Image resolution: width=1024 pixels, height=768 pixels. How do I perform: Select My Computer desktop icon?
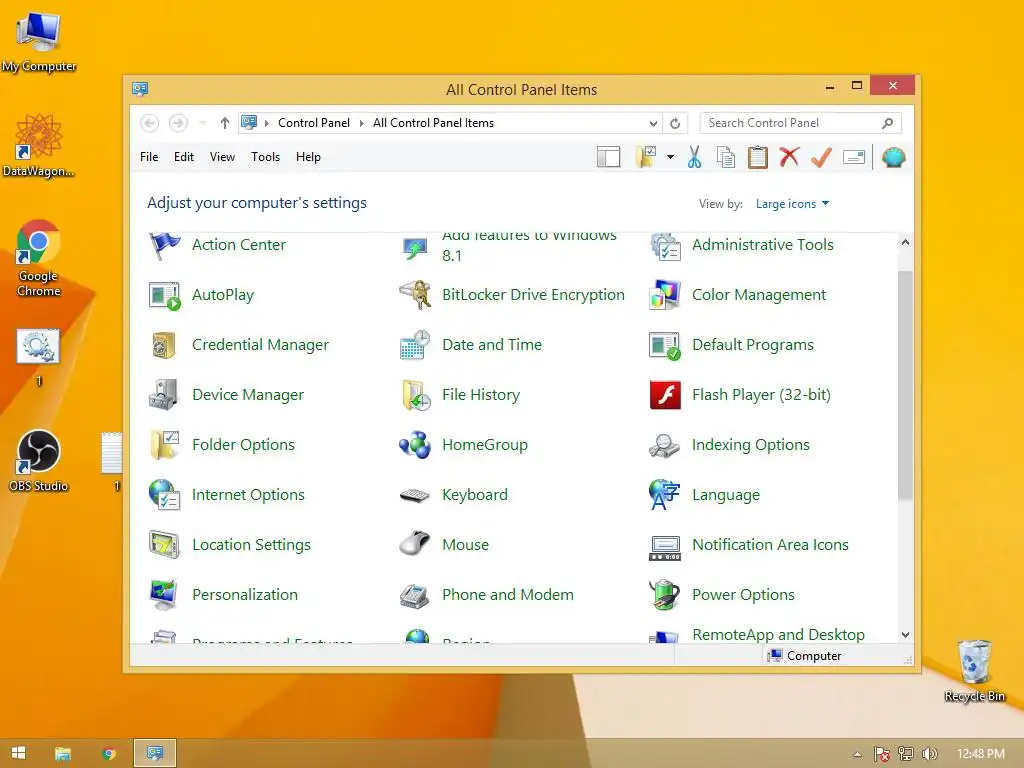point(39,42)
